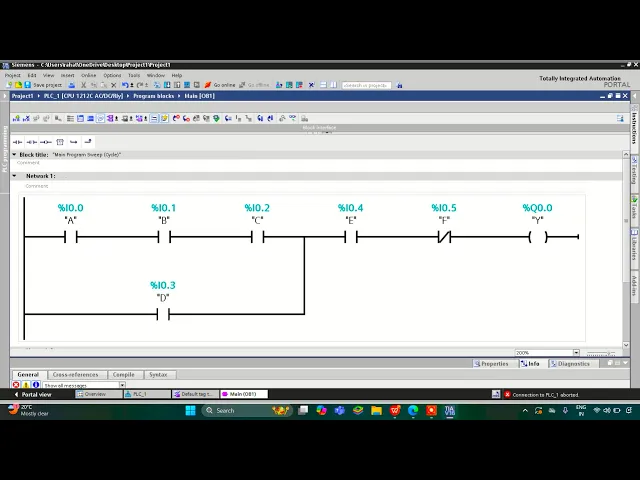Open the Show all messages dropdown
Viewport: 640px width, 480px height.
tap(122, 385)
